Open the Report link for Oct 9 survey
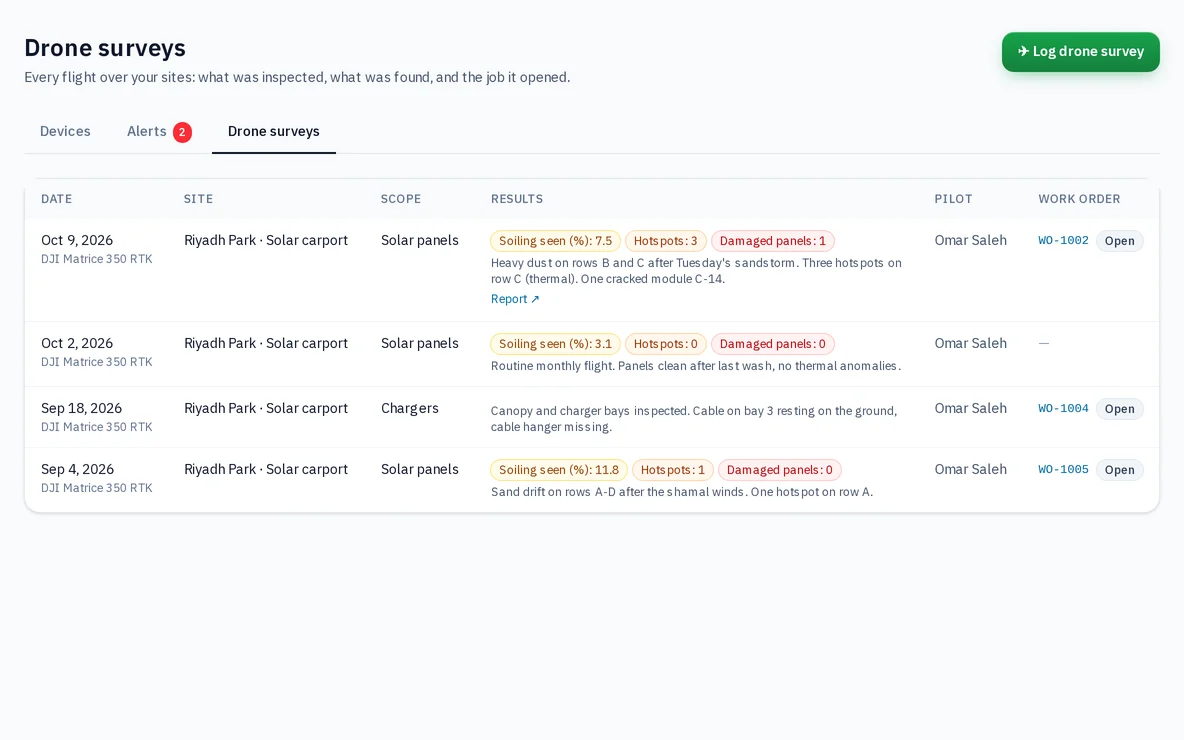The image size is (1184, 740). (515, 299)
